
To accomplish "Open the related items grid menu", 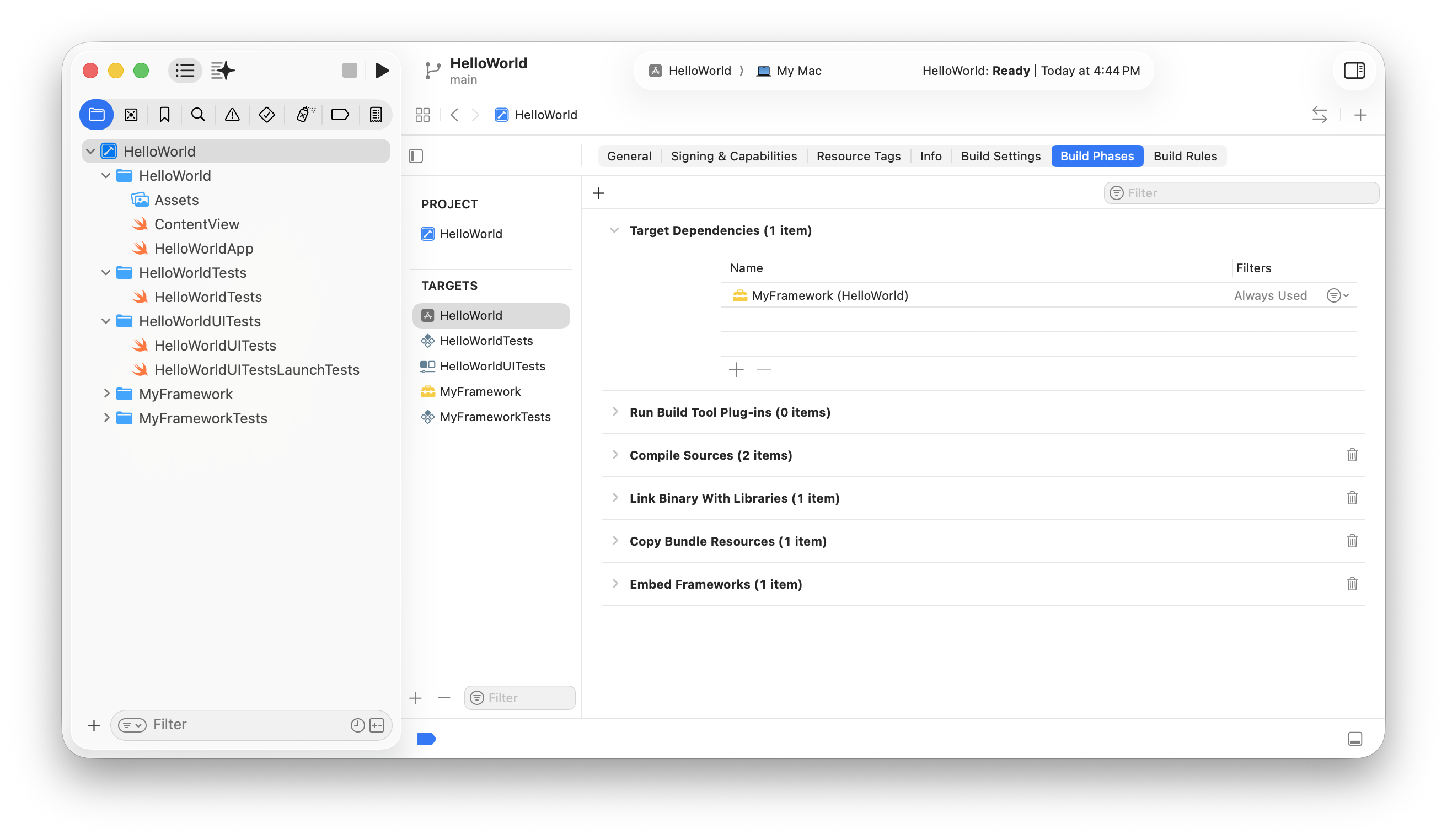I will click(422, 115).
